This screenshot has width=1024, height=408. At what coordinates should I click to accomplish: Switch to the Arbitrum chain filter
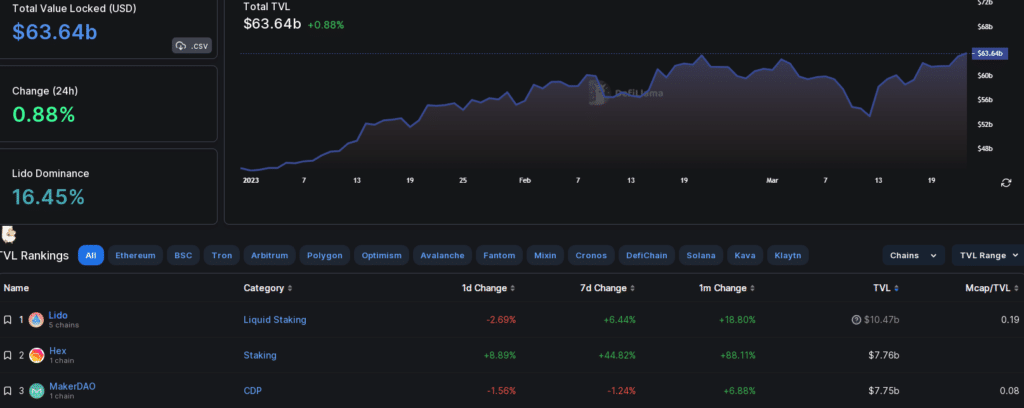click(x=268, y=255)
